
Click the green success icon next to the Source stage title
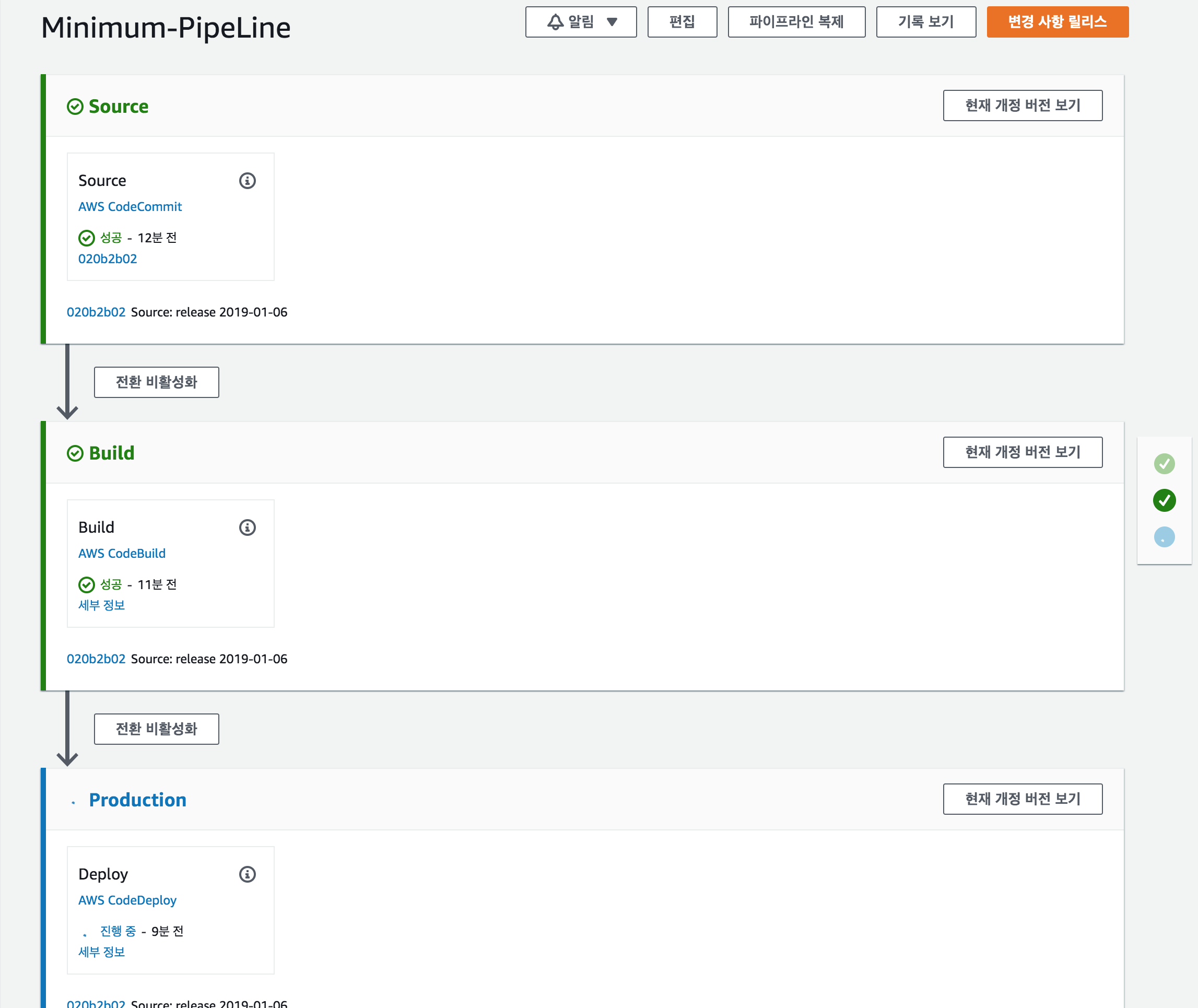pyautogui.click(x=75, y=107)
